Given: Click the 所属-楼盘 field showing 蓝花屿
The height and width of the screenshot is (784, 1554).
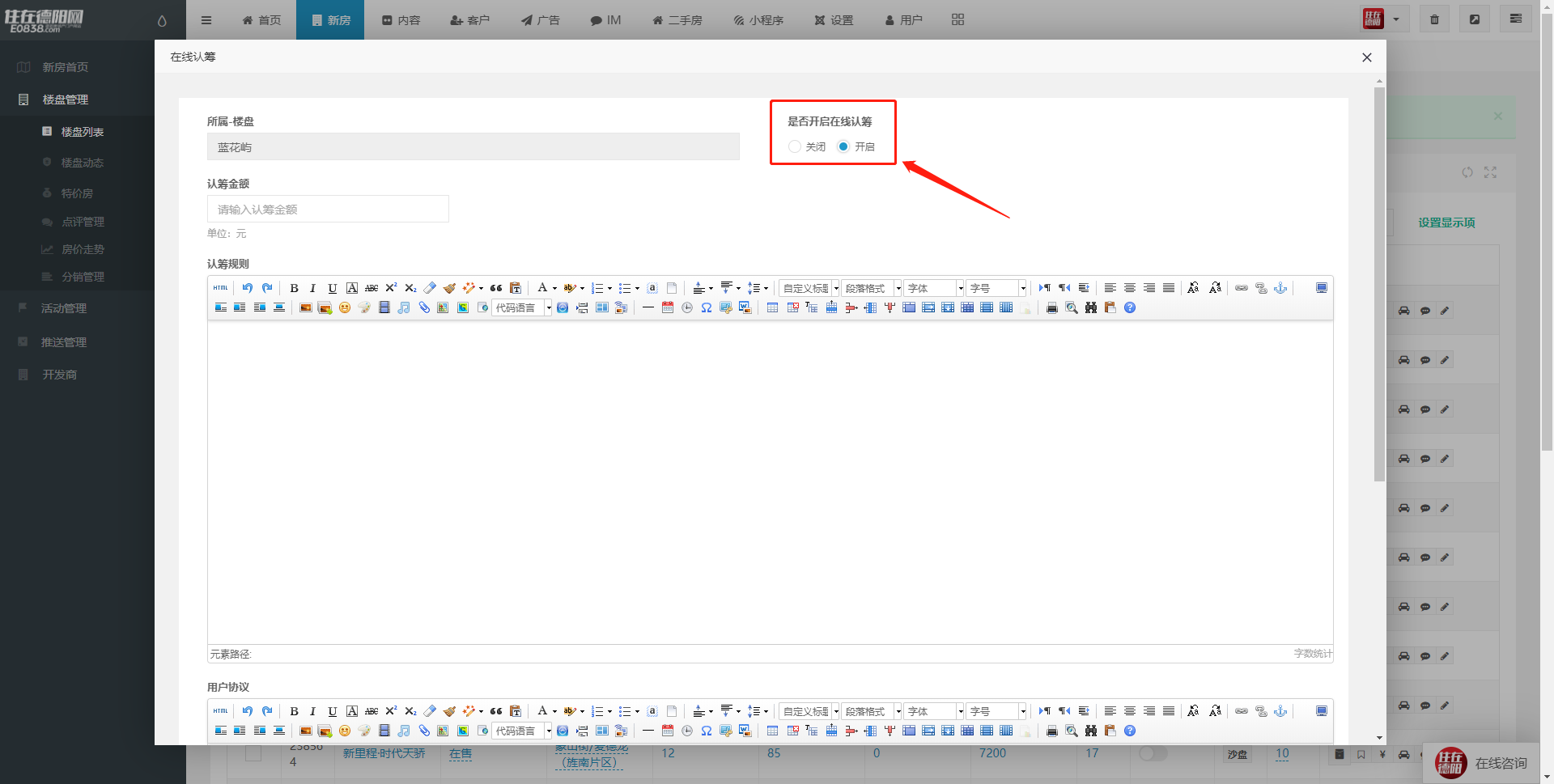Looking at the screenshot, I should (473, 147).
